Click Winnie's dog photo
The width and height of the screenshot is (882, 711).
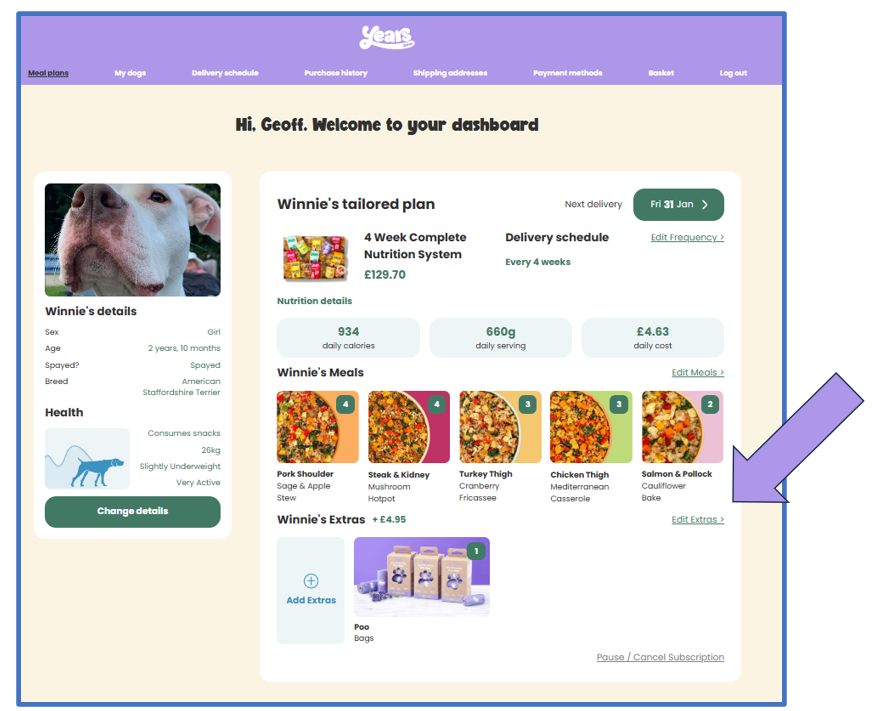click(x=133, y=240)
